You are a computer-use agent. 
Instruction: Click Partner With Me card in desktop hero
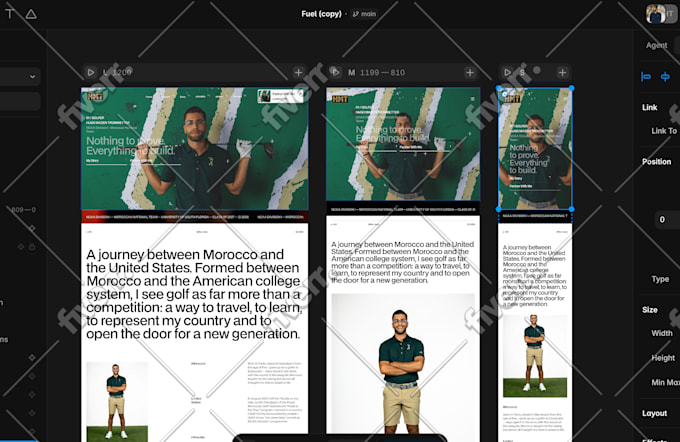(x=280, y=96)
